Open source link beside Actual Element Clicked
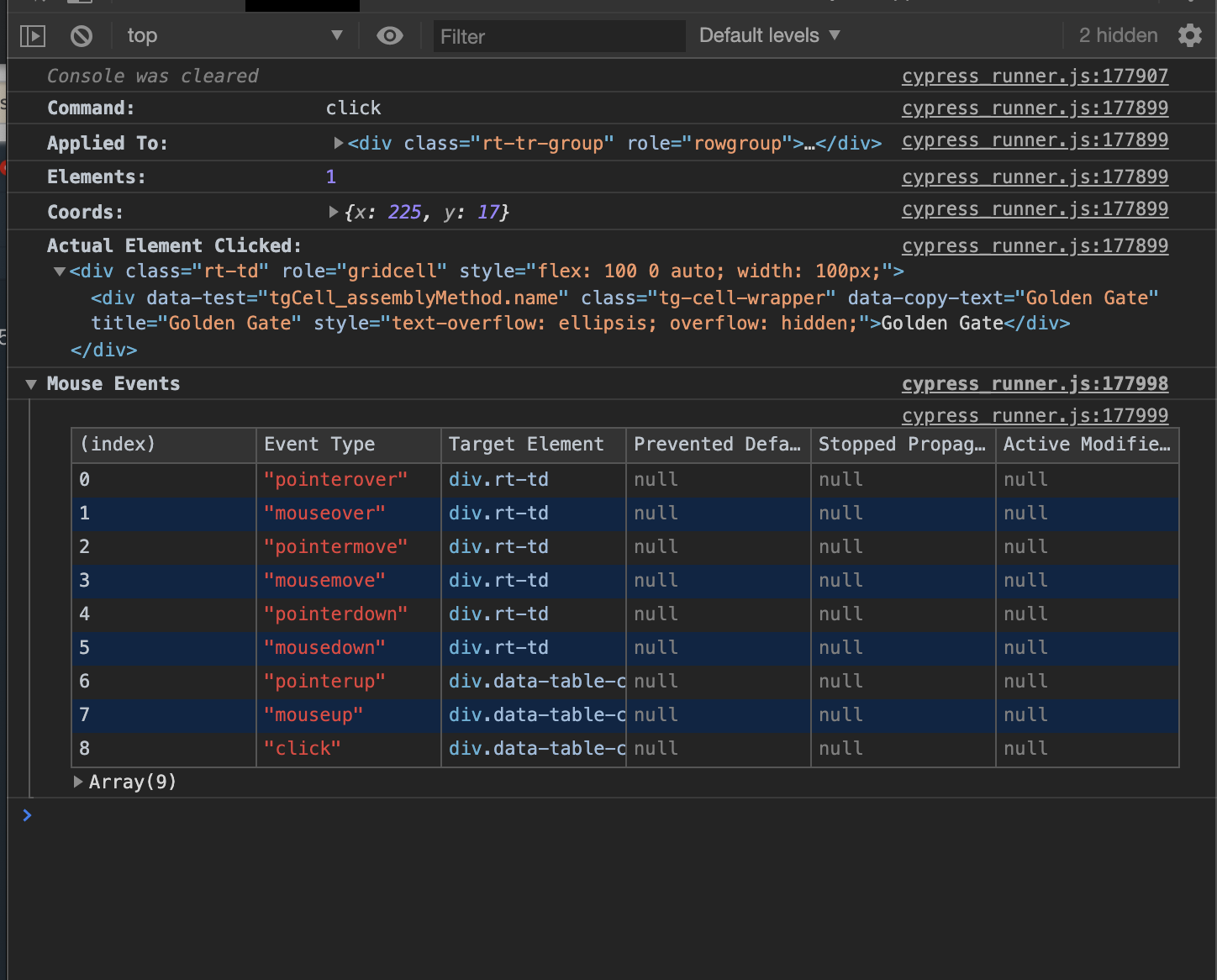The width and height of the screenshot is (1217, 980). click(x=1035, y=245)
